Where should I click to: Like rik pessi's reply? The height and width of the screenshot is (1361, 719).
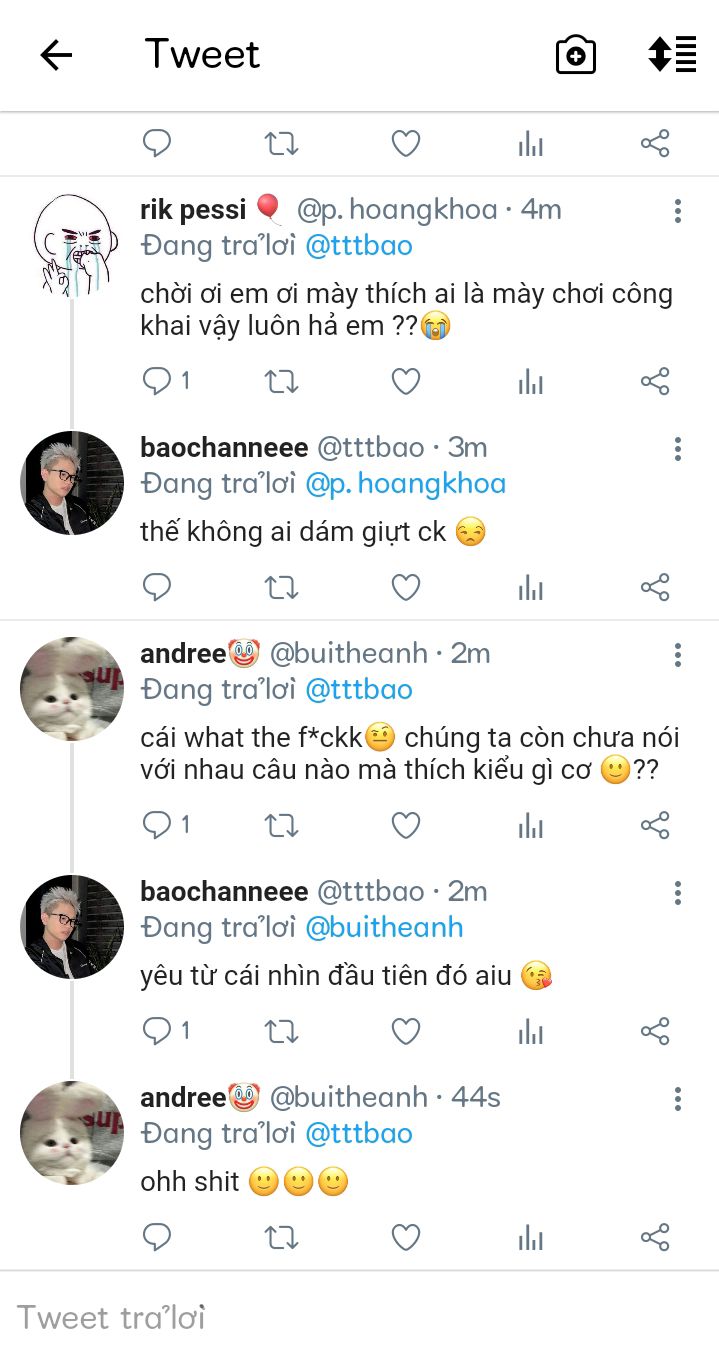pyautogui.click(x=405, y=381)
